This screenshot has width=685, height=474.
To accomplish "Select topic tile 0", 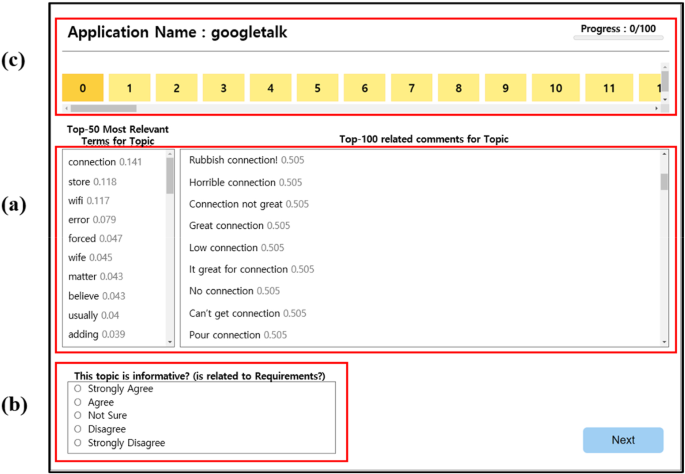I will tap(83, 88).
